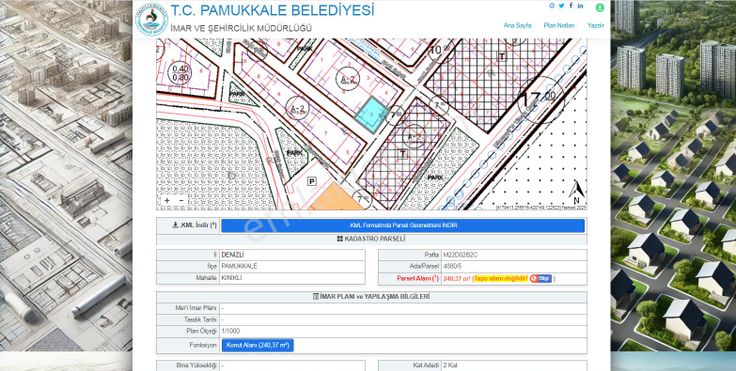Zoom out the map with minus button
This screenshot has width=736, height=371.
[181, 201]
